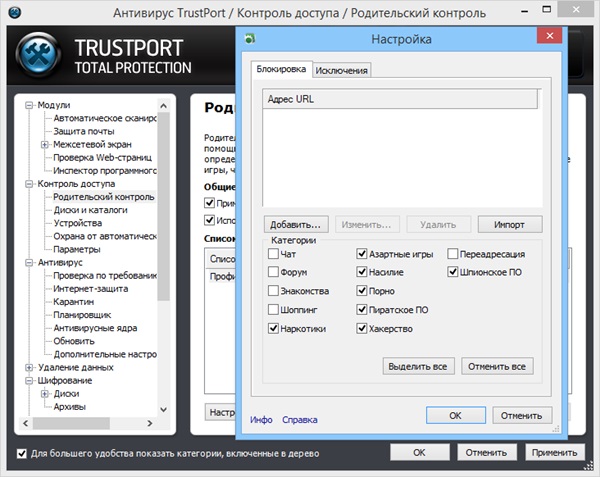This screenshot has width=600, height=477.
Task: Enable the Чат category checkbox
Action: point(274,254)
